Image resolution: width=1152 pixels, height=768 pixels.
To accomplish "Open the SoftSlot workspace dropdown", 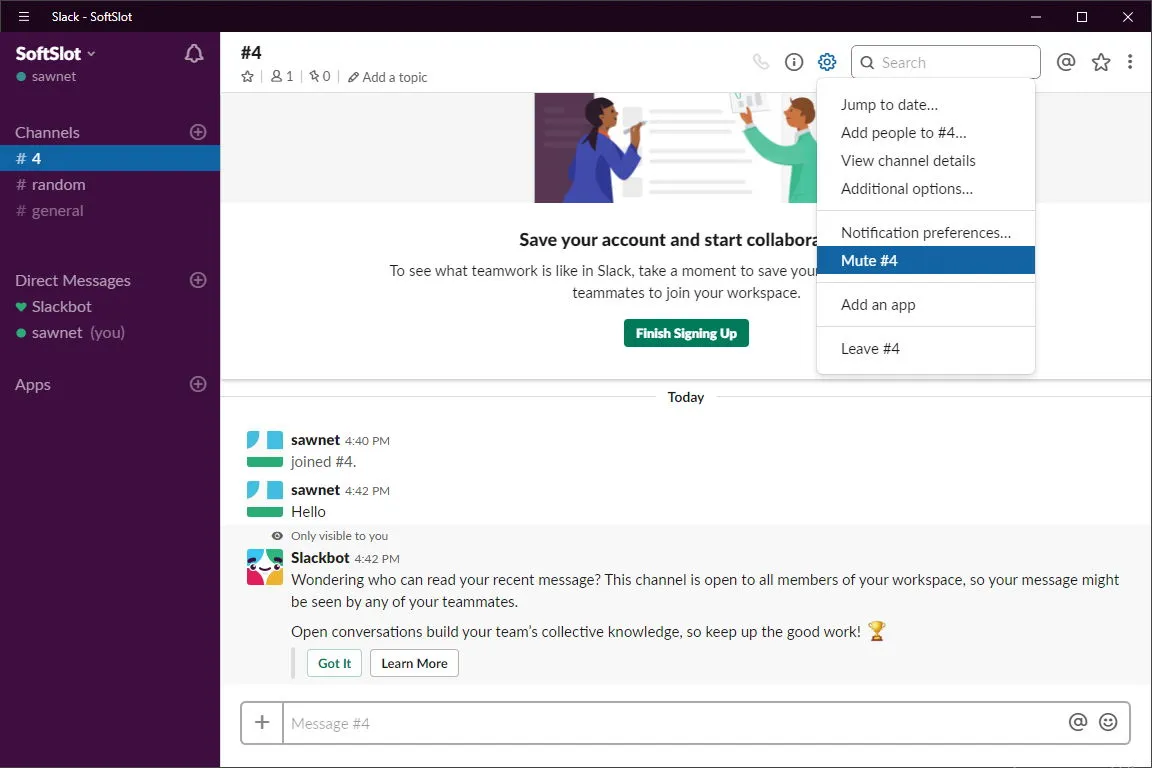I will (56, 54).
